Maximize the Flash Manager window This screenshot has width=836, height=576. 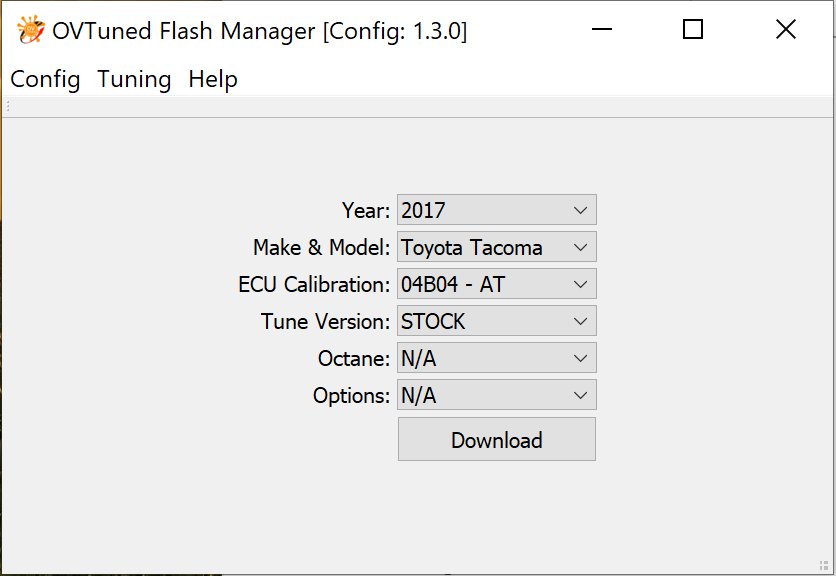(x=693, y=29)
